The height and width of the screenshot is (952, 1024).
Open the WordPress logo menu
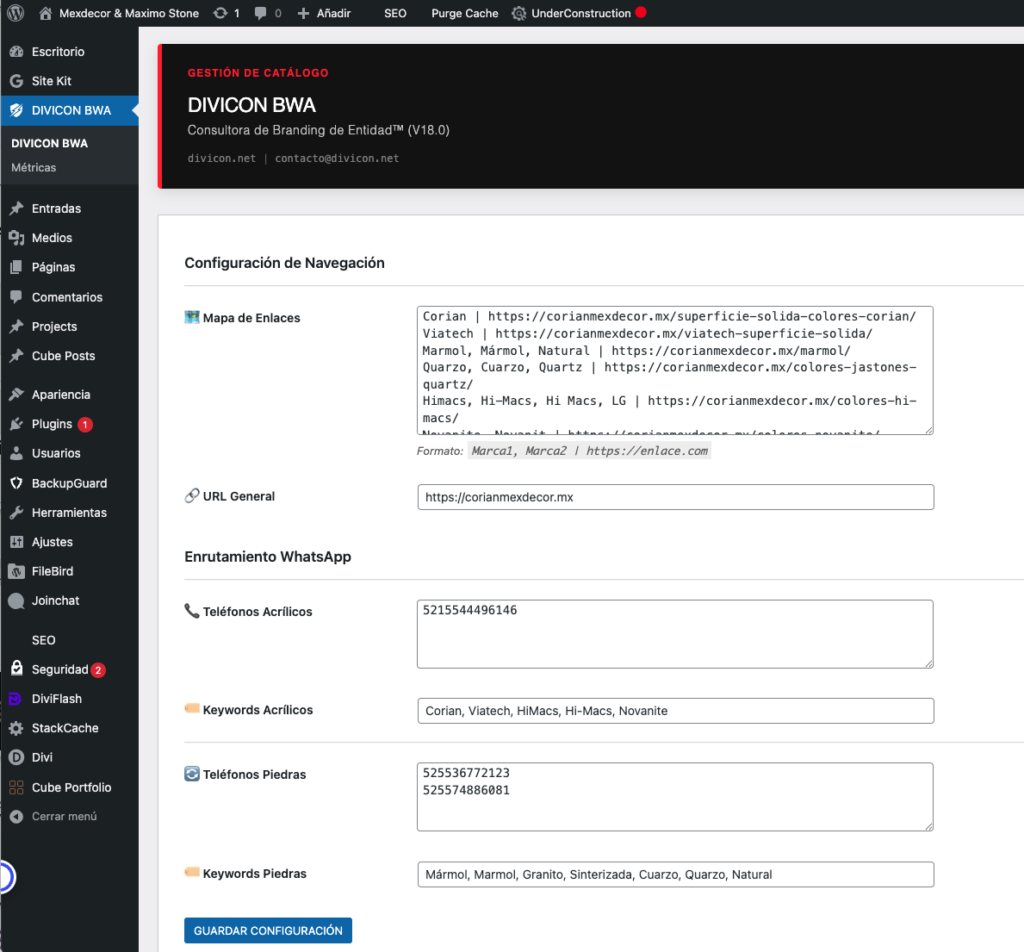[16, 13]
